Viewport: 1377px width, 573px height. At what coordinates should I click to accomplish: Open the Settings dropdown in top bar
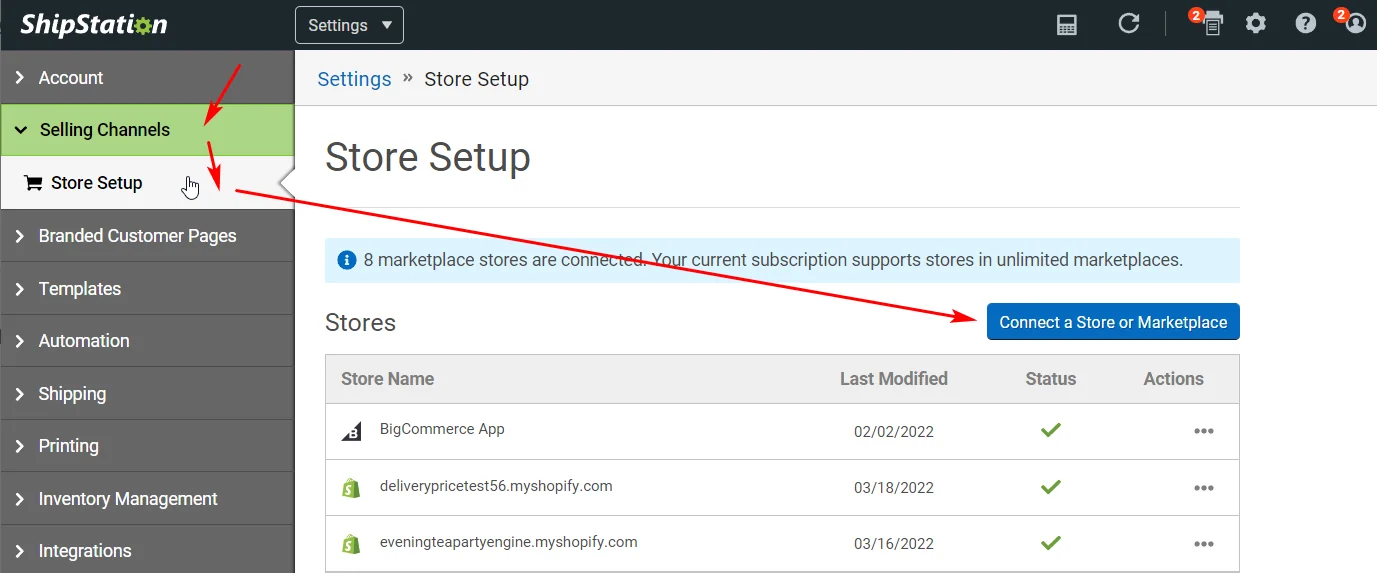click(x=349, y=25)
